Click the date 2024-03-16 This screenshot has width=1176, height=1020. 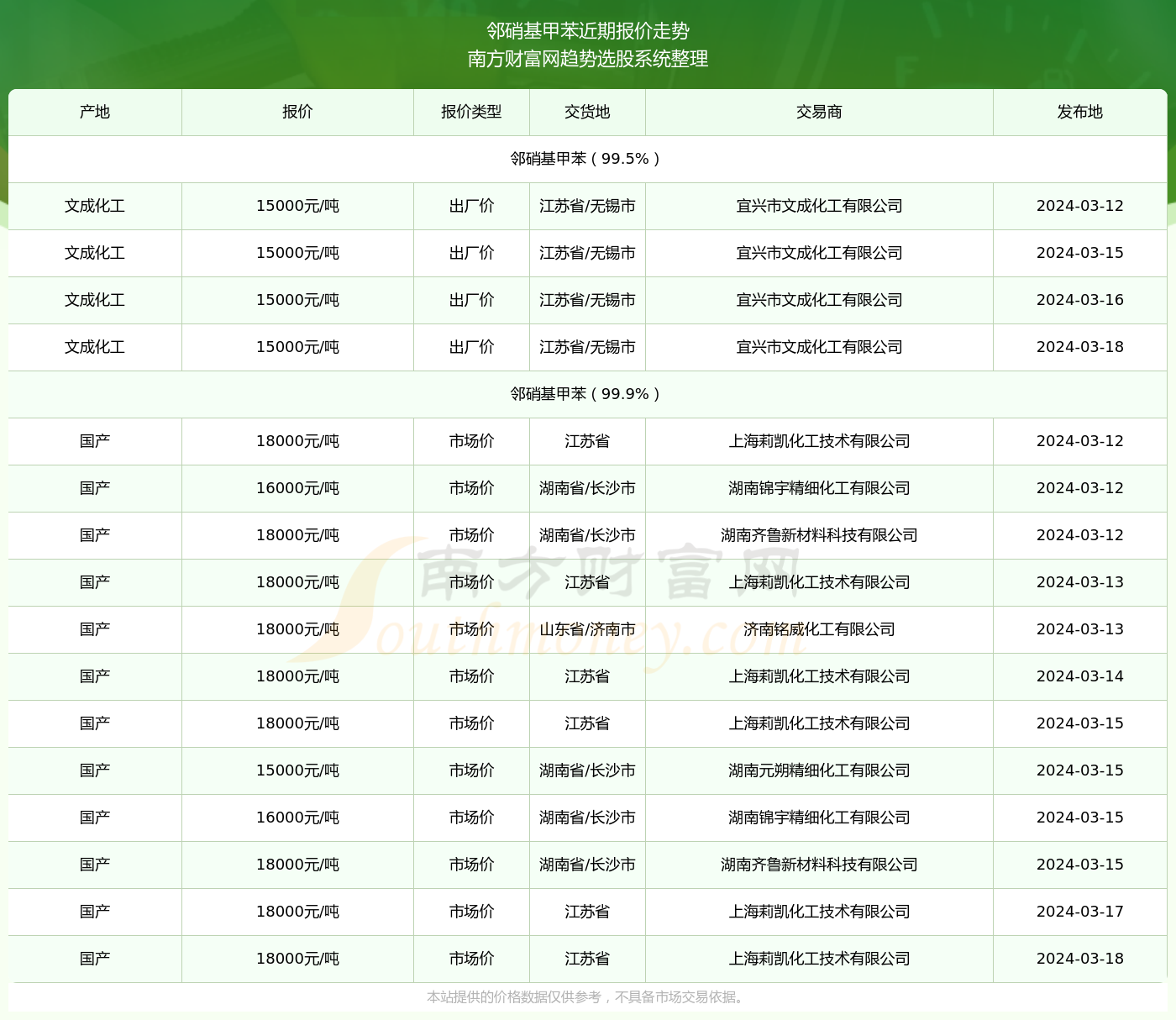click(1079, 300)
